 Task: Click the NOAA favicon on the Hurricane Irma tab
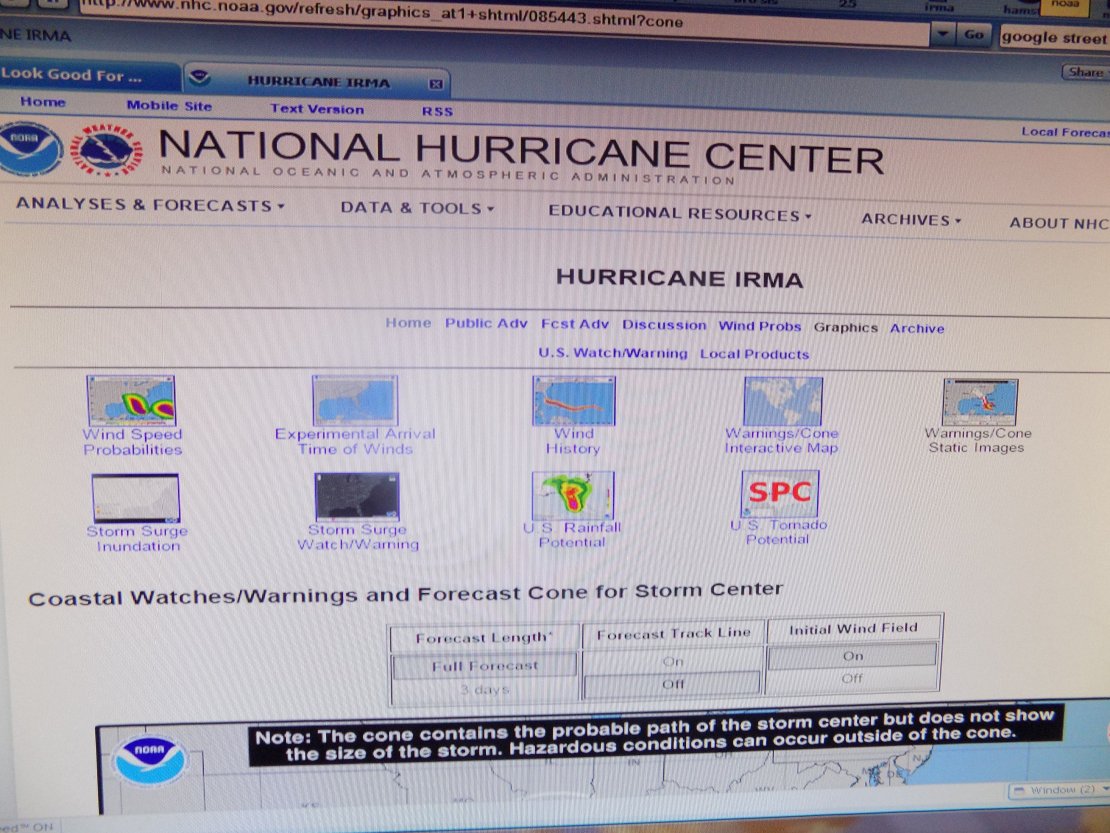click(x=200, y=77)
